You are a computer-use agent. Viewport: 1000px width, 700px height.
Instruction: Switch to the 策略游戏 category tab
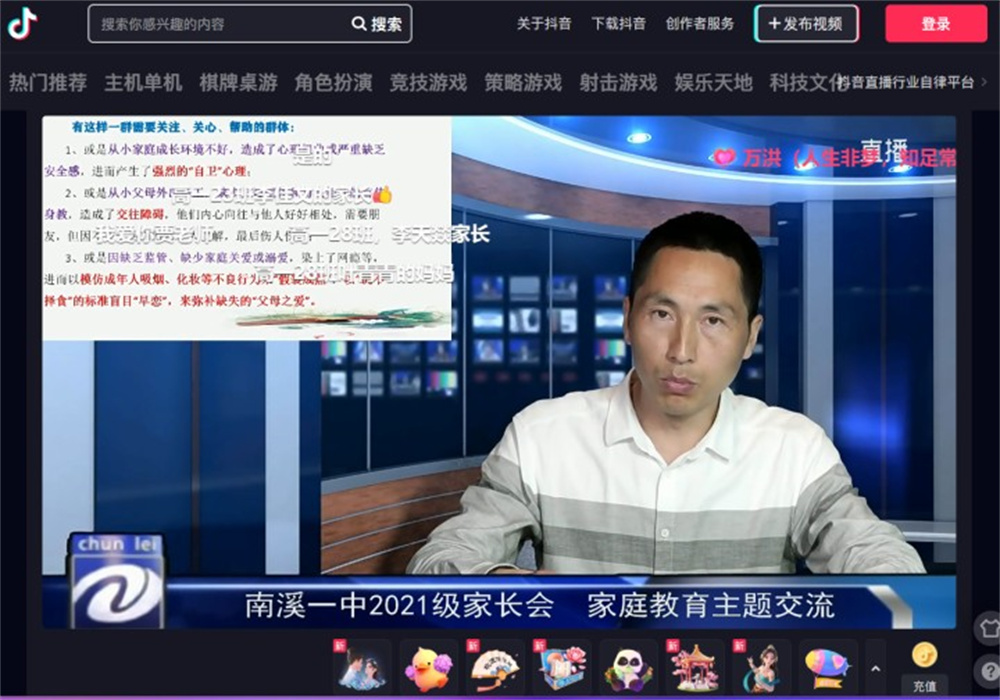click(523, 82)
